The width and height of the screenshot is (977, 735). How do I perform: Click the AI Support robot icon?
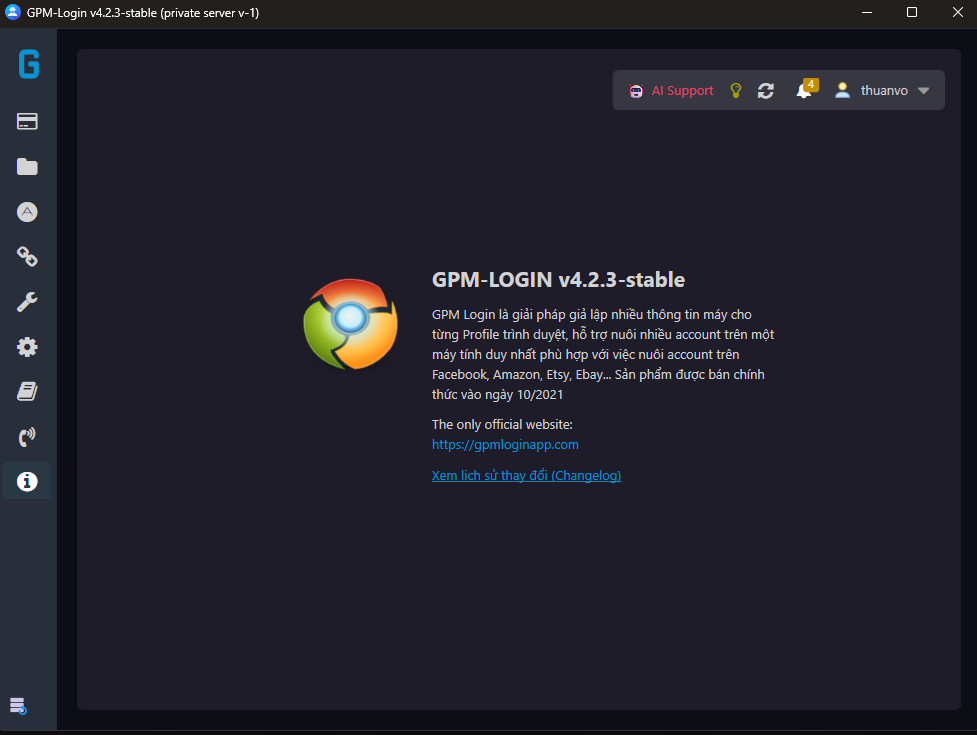pos(636,91)
